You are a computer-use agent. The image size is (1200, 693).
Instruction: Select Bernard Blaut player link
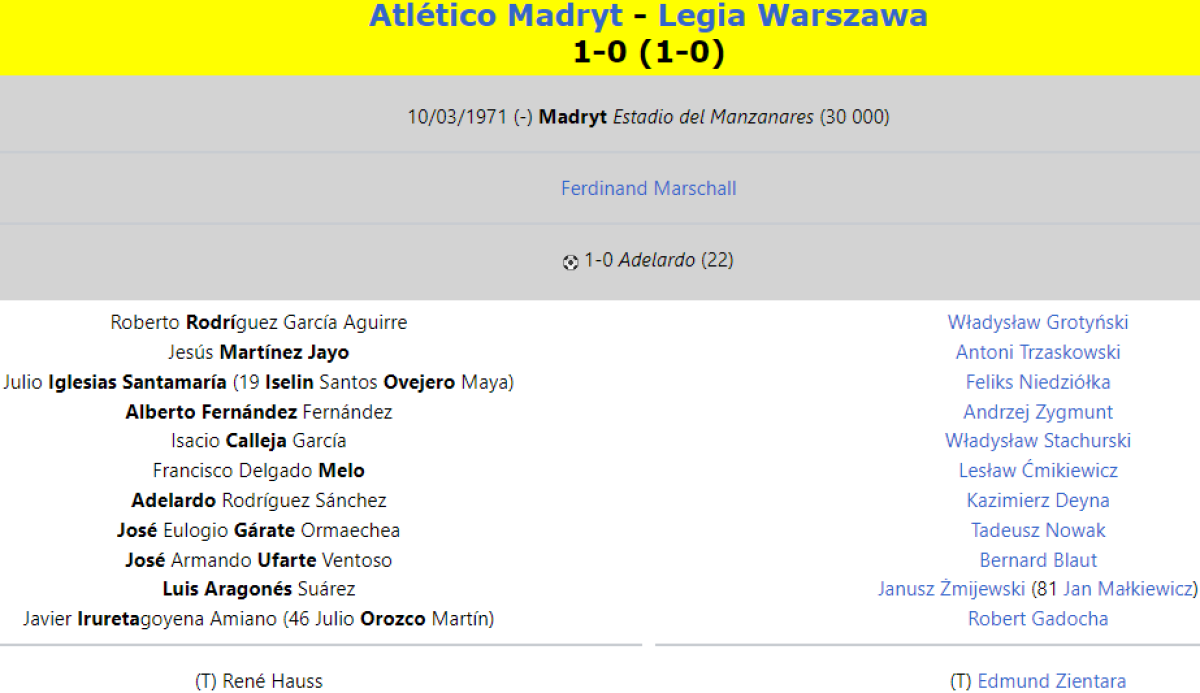click(x=1037, y=560)
